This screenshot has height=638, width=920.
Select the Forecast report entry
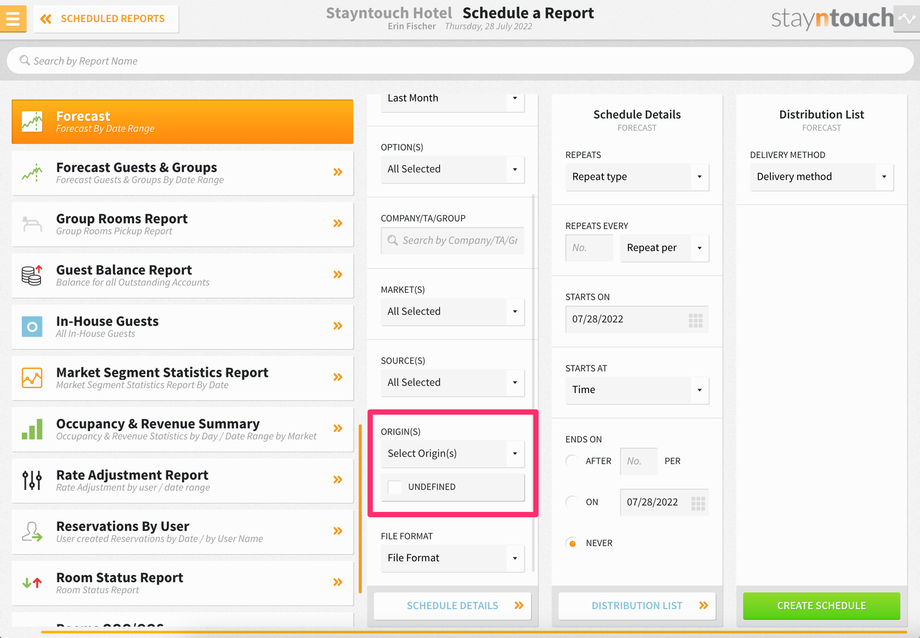[182, 121]
